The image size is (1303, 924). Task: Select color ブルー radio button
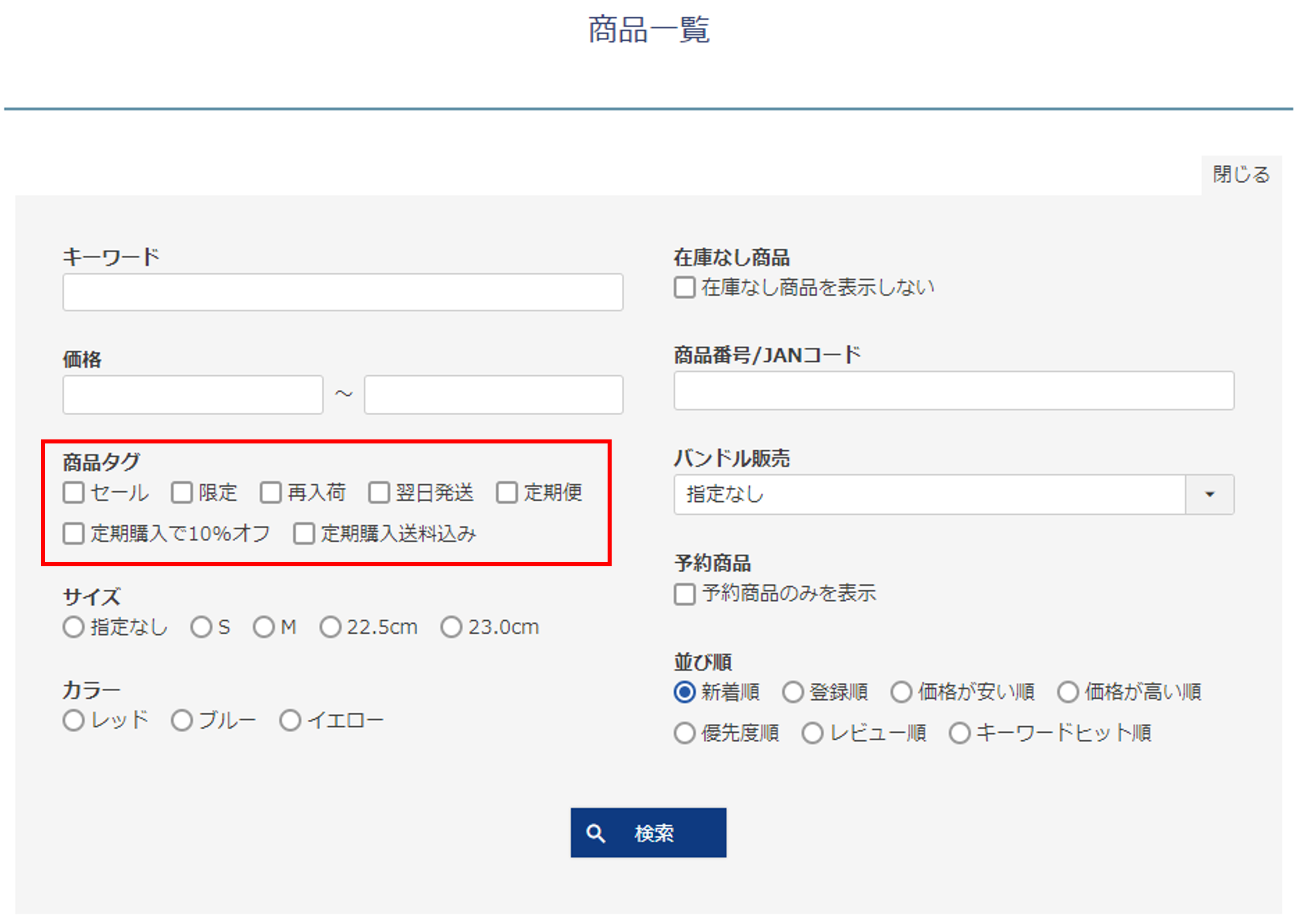(x=182, y=720)
